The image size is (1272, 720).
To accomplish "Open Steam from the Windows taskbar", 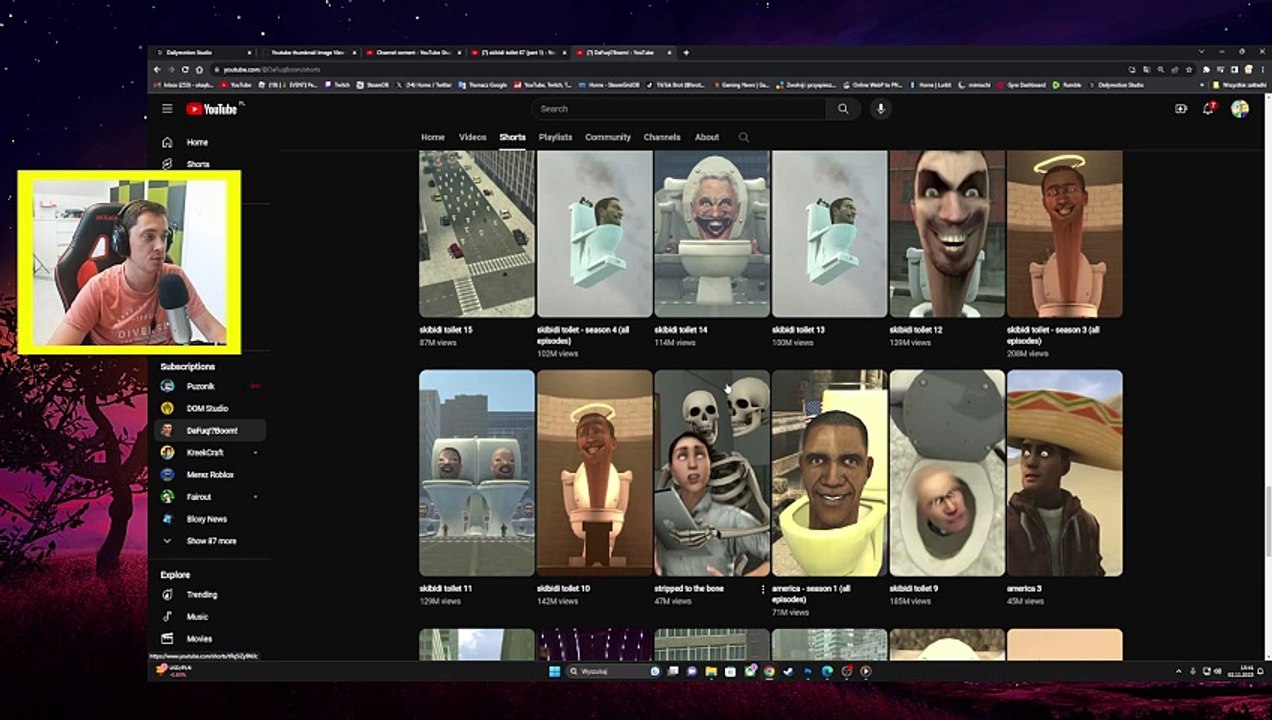I will coord(788,671).
